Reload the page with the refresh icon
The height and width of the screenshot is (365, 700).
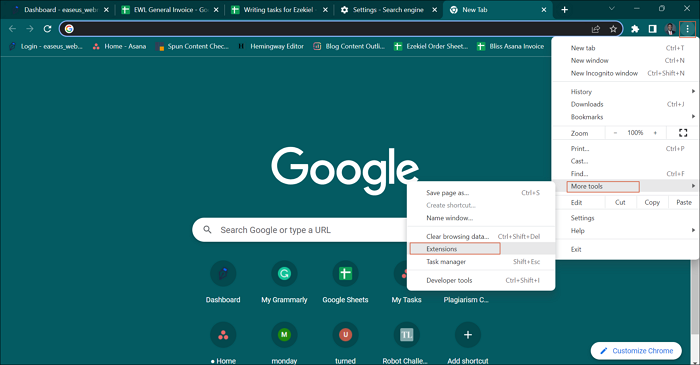click(47, 29)
